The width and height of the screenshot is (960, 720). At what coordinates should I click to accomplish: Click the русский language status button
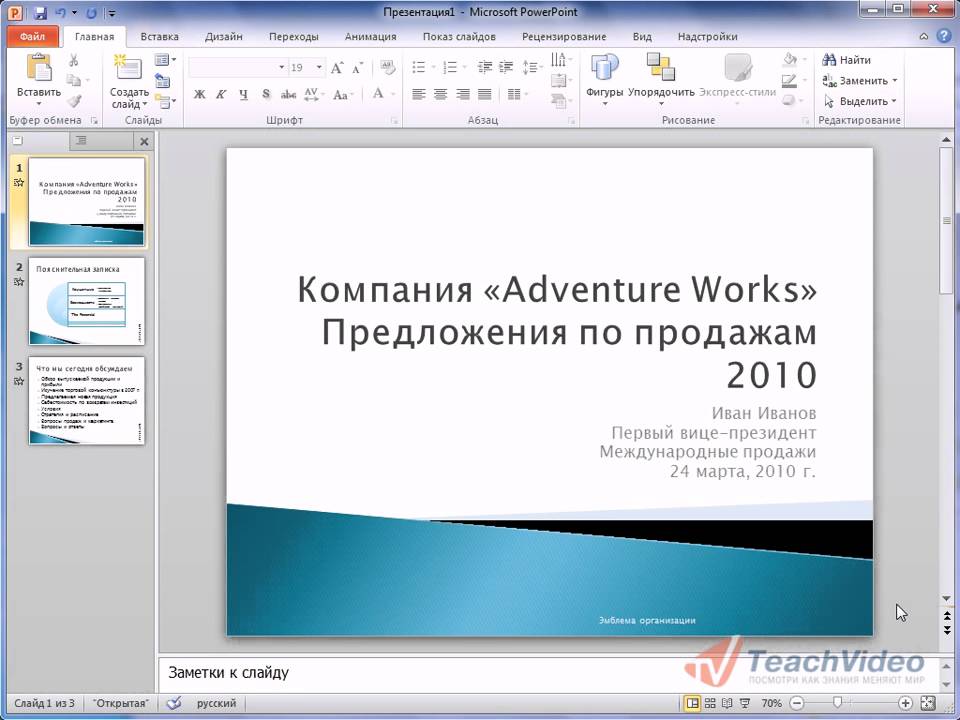click(216, 703)
